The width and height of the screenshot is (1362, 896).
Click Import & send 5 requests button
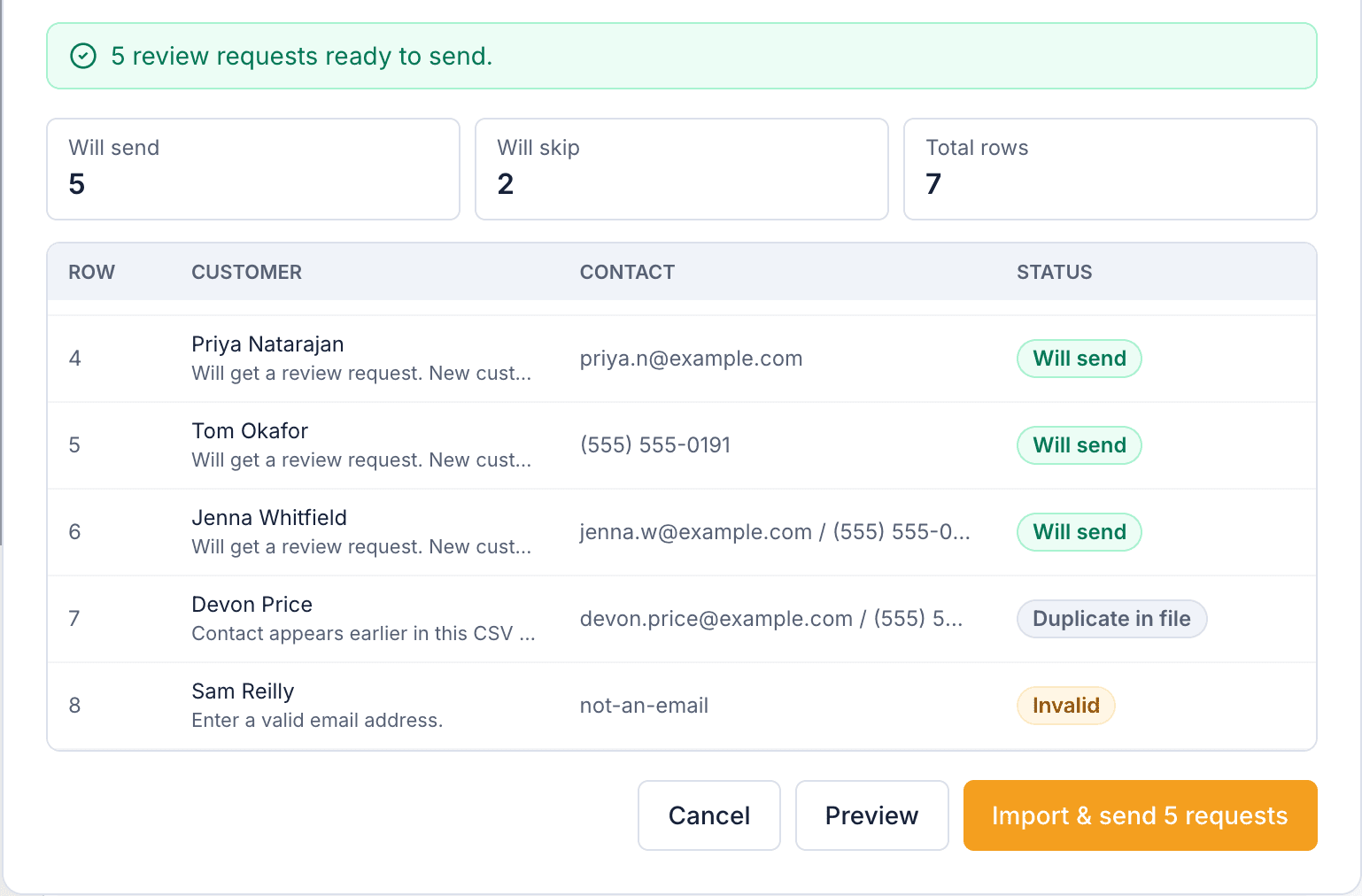(x=1140, y=815)
